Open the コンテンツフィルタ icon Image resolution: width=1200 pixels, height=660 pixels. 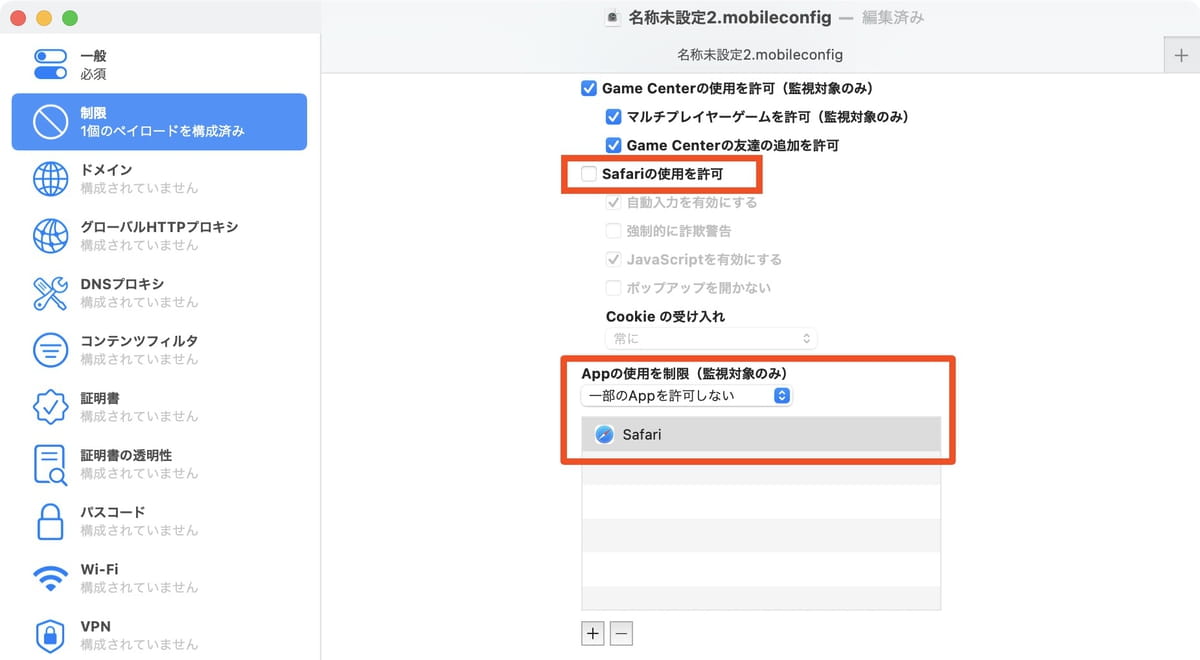50,350
